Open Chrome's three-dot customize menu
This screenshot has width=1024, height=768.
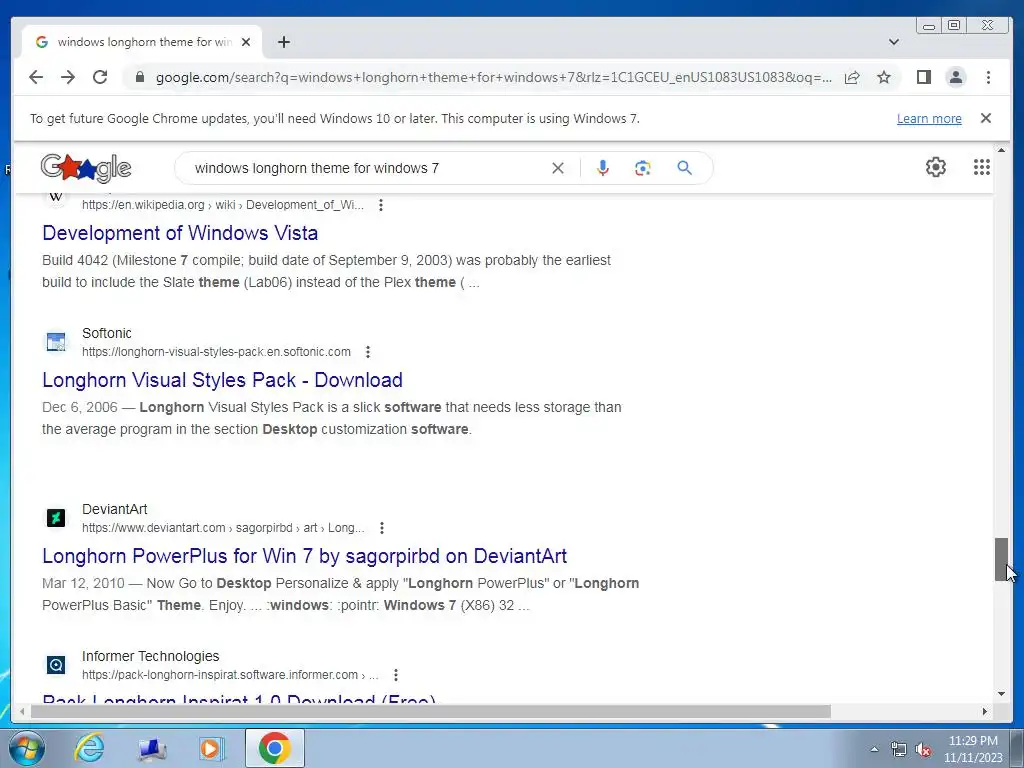coord(988,77)
